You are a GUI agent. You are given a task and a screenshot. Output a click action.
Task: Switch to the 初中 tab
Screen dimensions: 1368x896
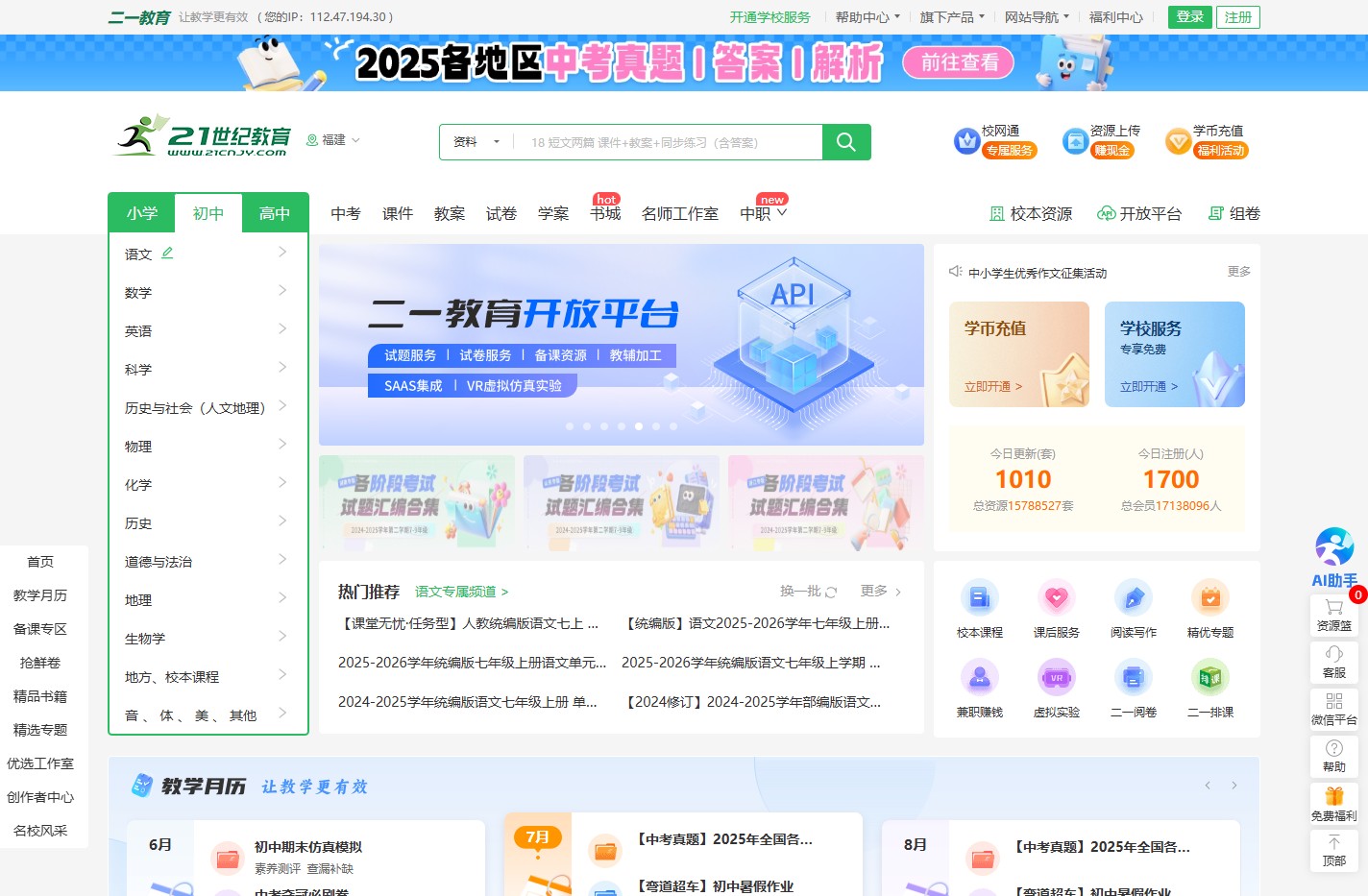208,213
